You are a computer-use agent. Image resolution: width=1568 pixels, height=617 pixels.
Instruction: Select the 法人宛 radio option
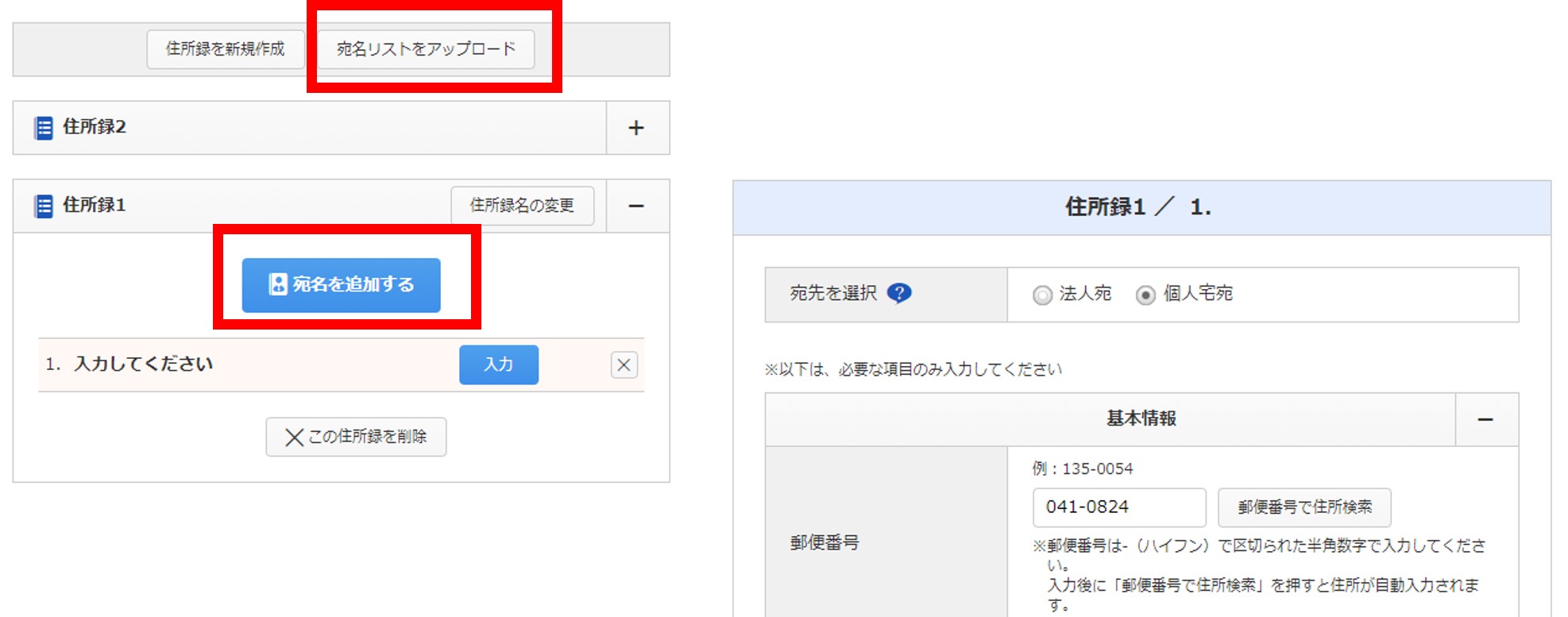tap(1042, 295)
